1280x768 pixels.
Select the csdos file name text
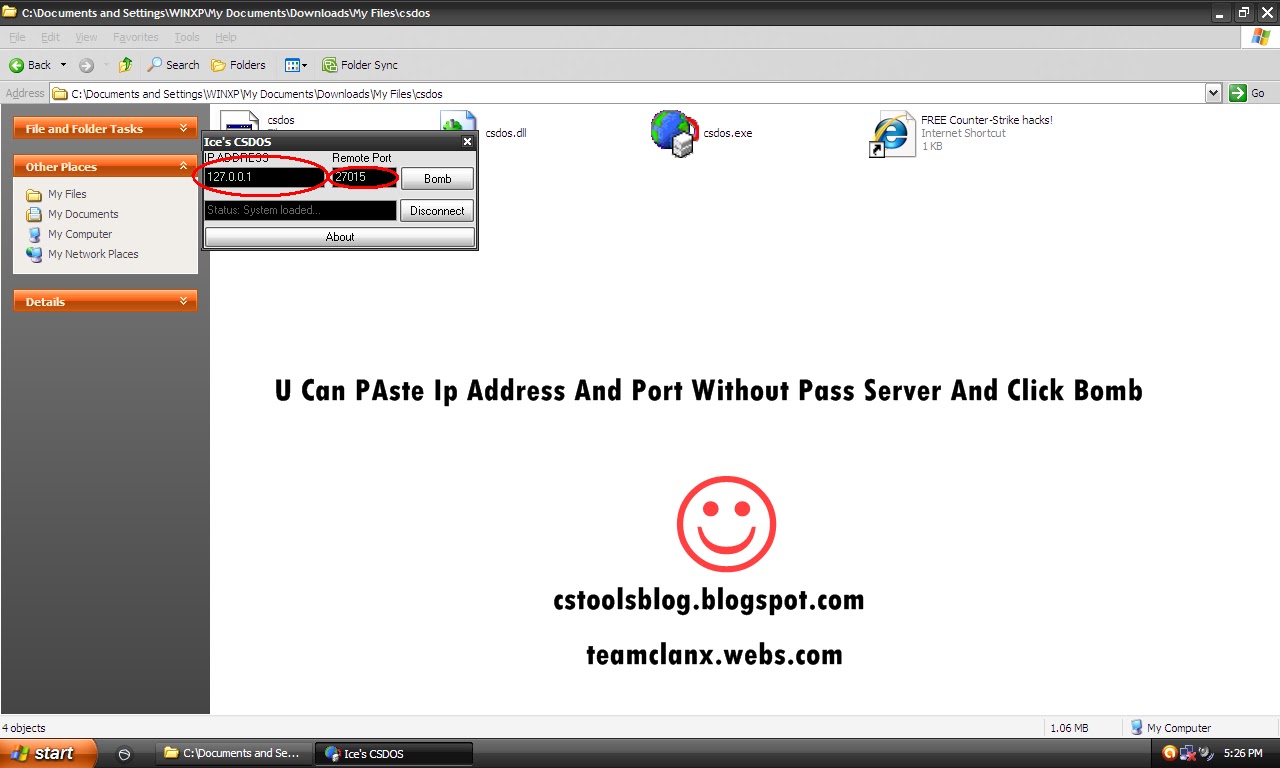281,120
